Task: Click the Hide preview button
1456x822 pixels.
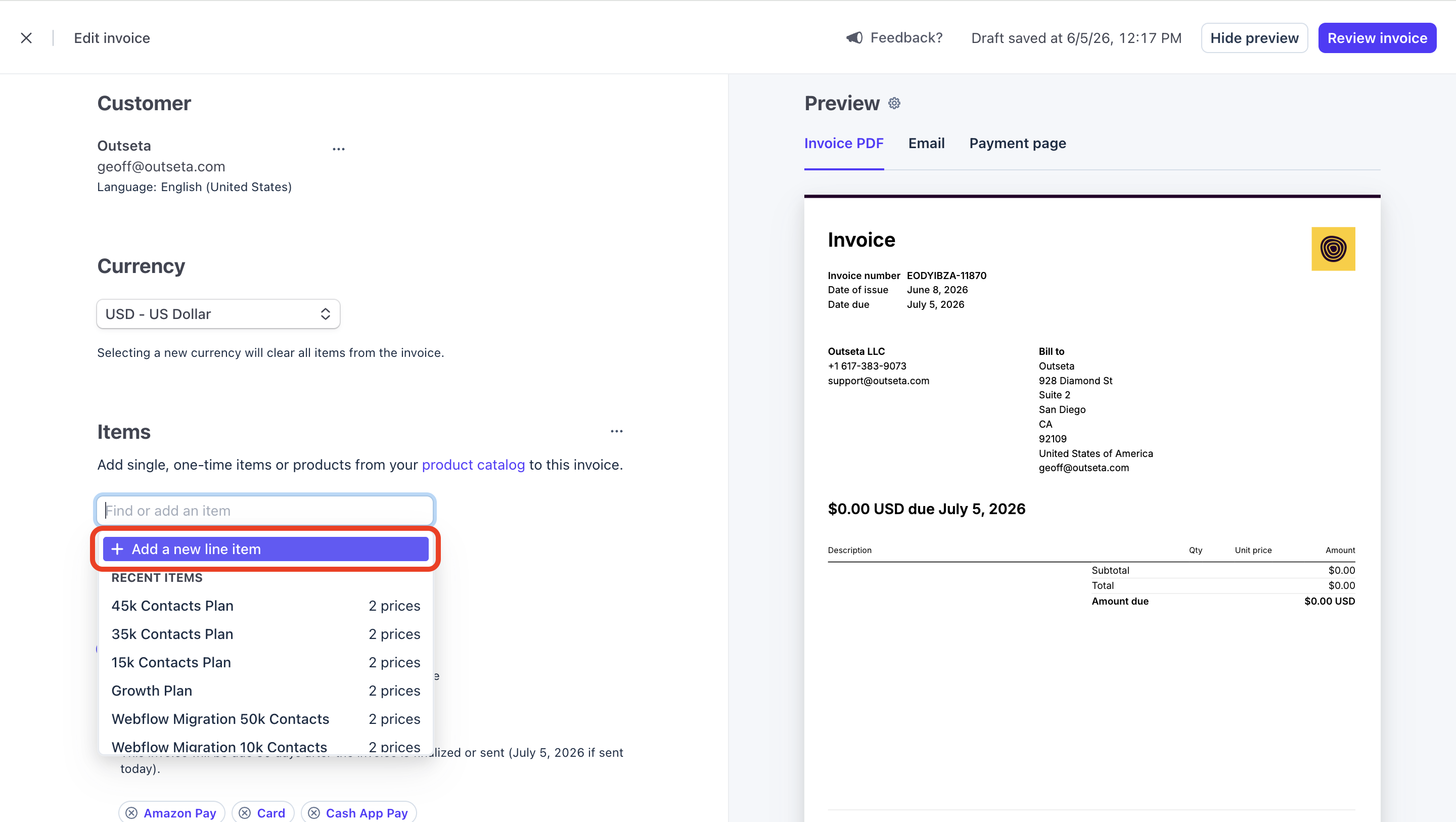Action: click(x=1254, y=38)
